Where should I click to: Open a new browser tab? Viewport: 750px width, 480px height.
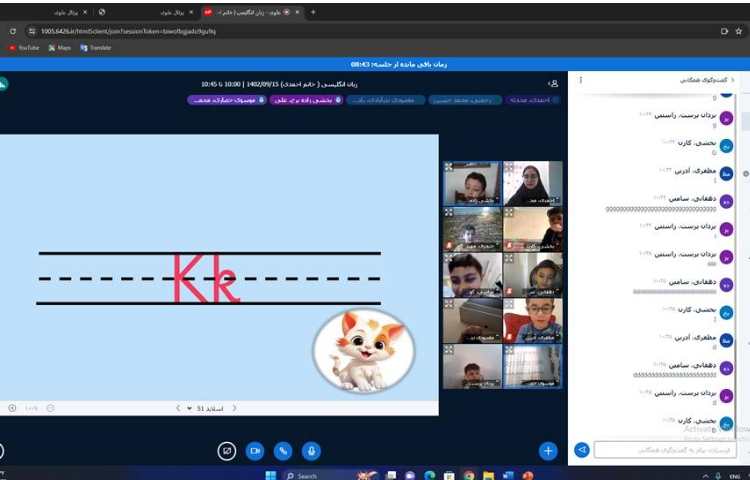(313, 12)
